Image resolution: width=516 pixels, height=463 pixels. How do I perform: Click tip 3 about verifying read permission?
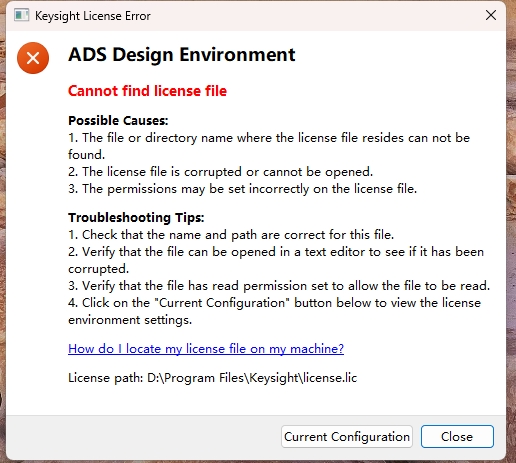(279, 286)
